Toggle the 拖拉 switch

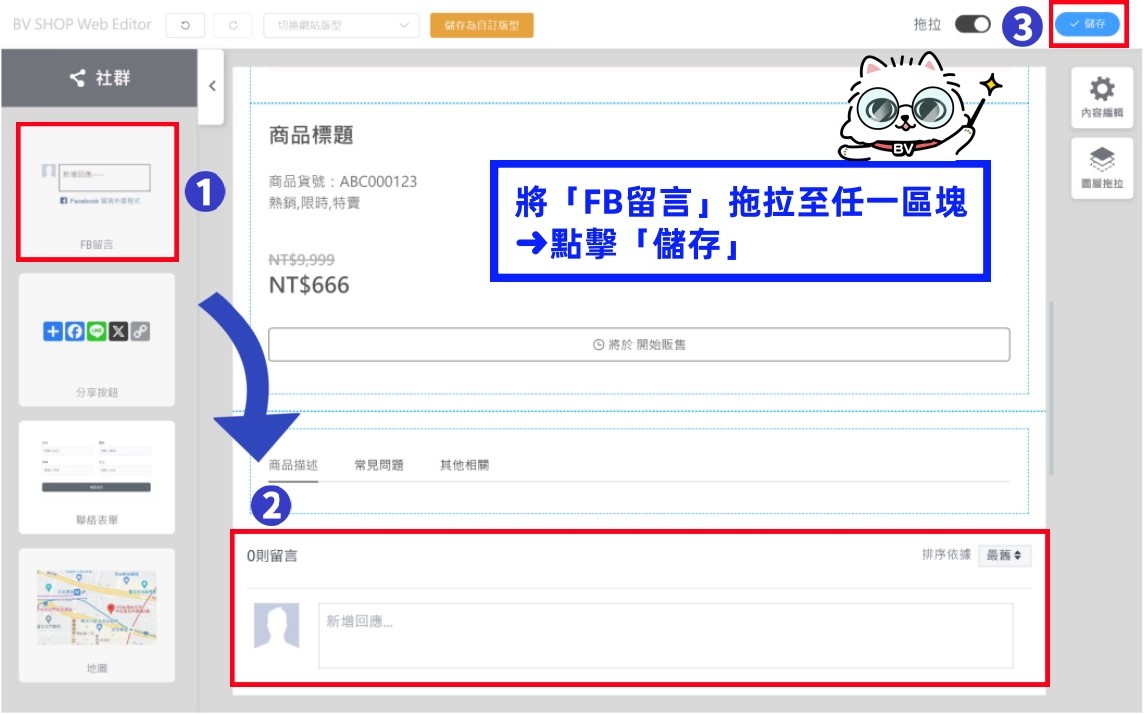pyautogui.click(x=973, y=24)
